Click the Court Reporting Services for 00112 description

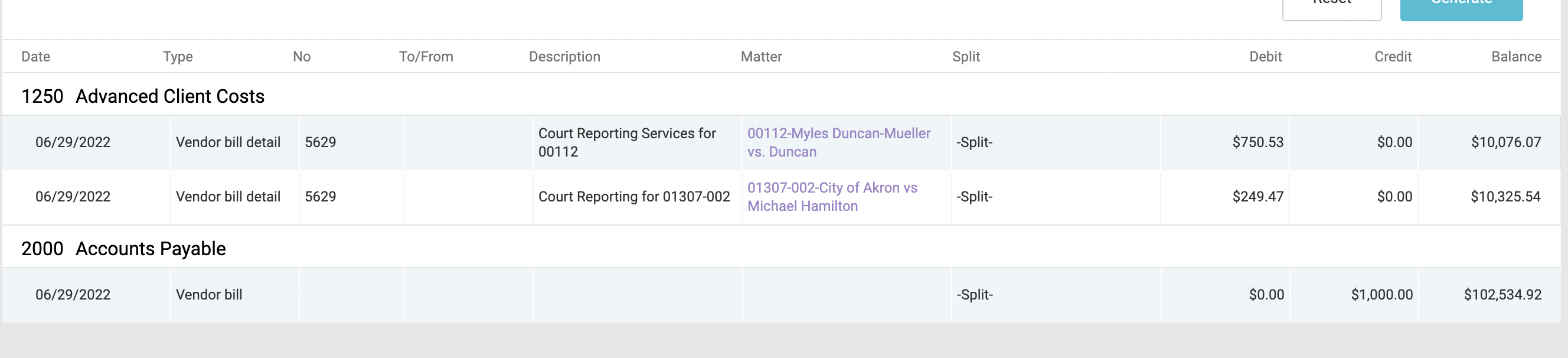(x=626, y=142)
